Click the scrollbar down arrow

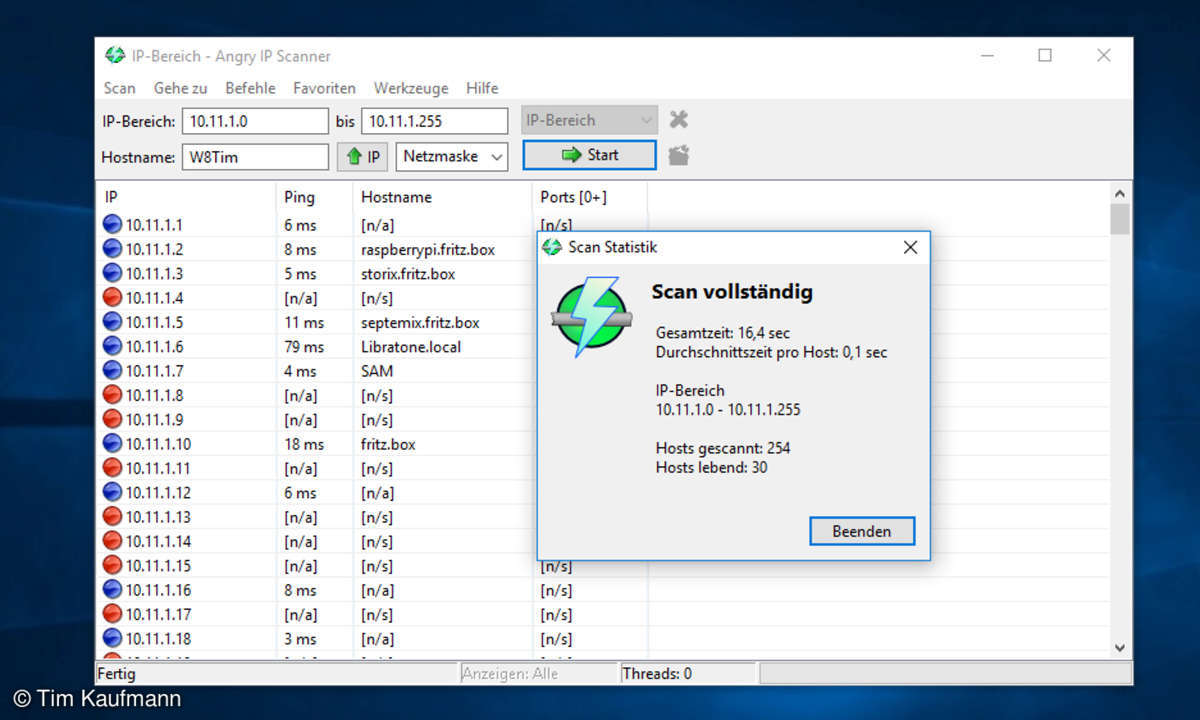[x=1120, y=648]
